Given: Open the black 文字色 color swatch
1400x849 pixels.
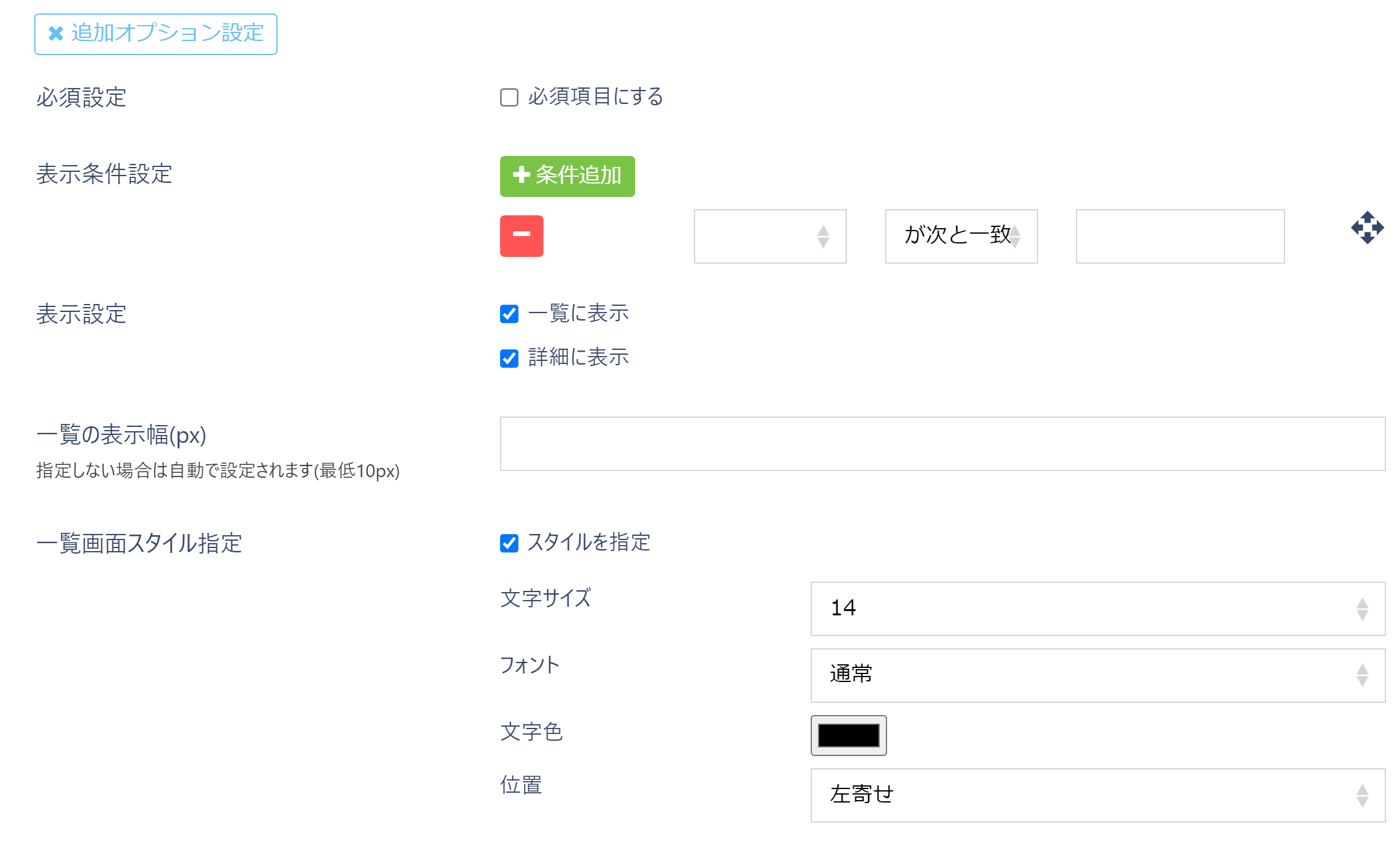Looking at the screenshot, I should click(849, 735).
